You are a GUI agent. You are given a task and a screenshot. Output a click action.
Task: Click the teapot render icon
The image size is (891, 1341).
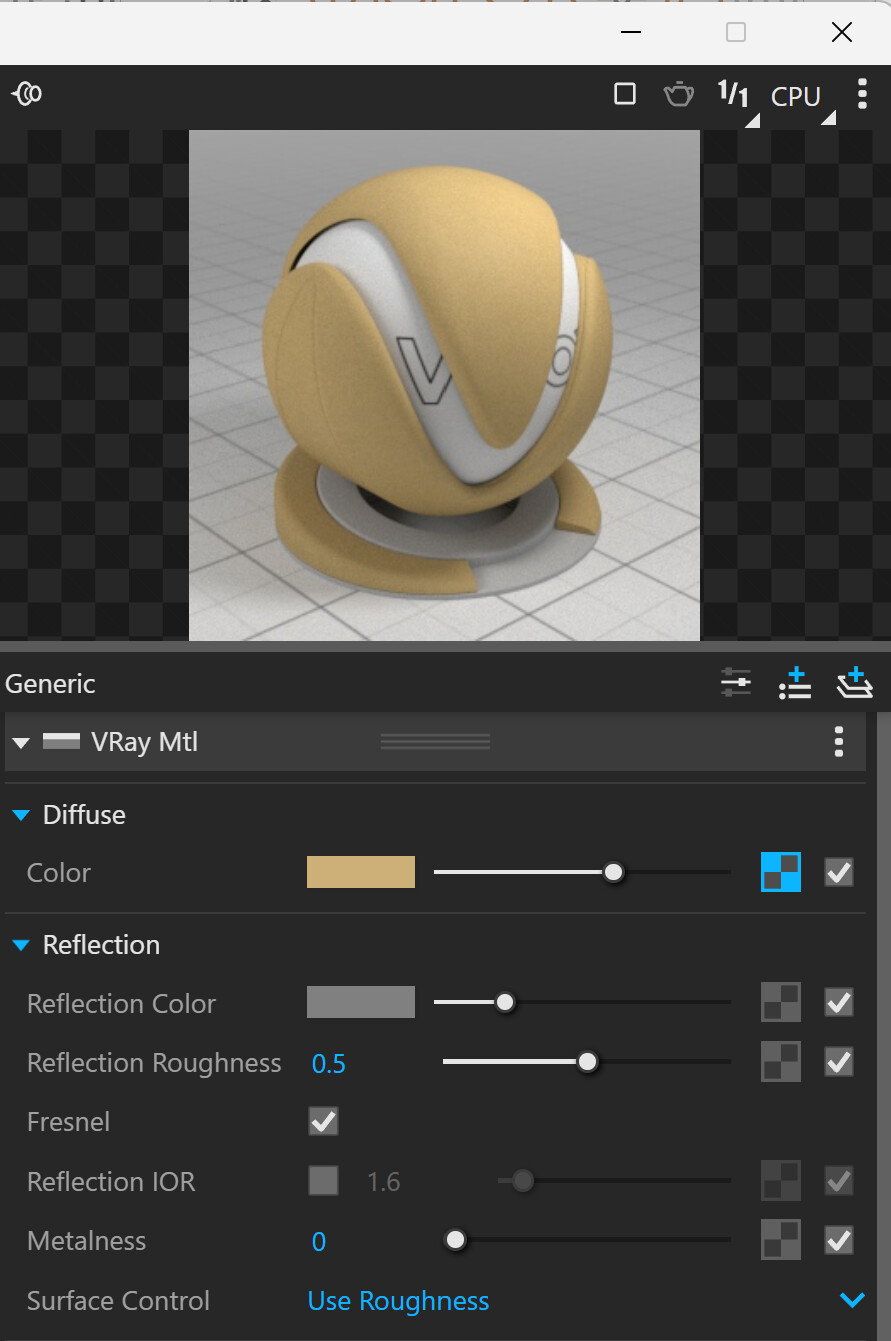(679, 94)
